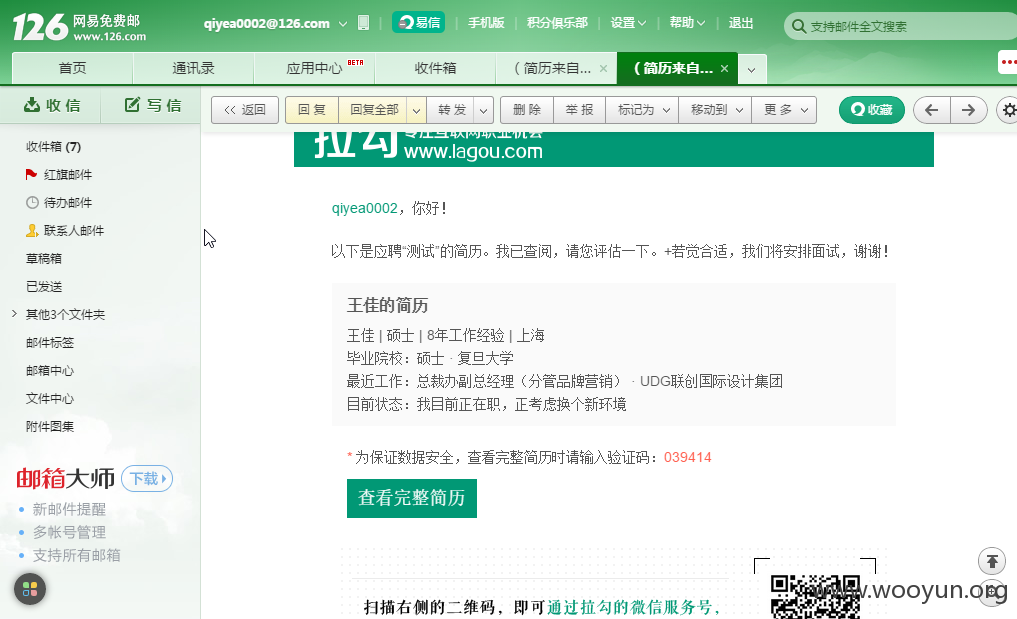Click the account qiyea0002@126.com
The height and width of the screenshot is (619, 1017).
pyautogui.click(x=267, y=23)
